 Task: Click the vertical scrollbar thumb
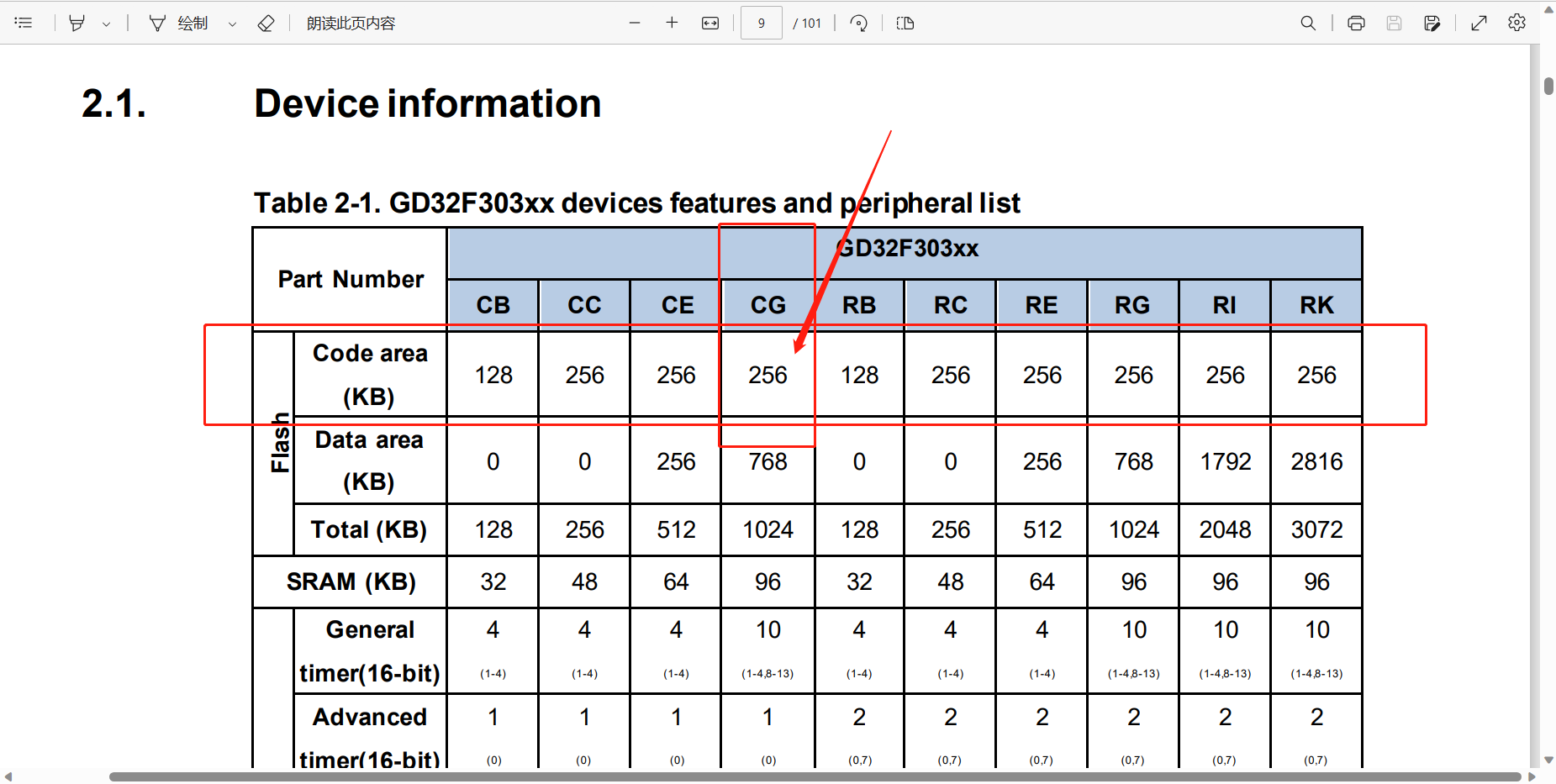1548,86
